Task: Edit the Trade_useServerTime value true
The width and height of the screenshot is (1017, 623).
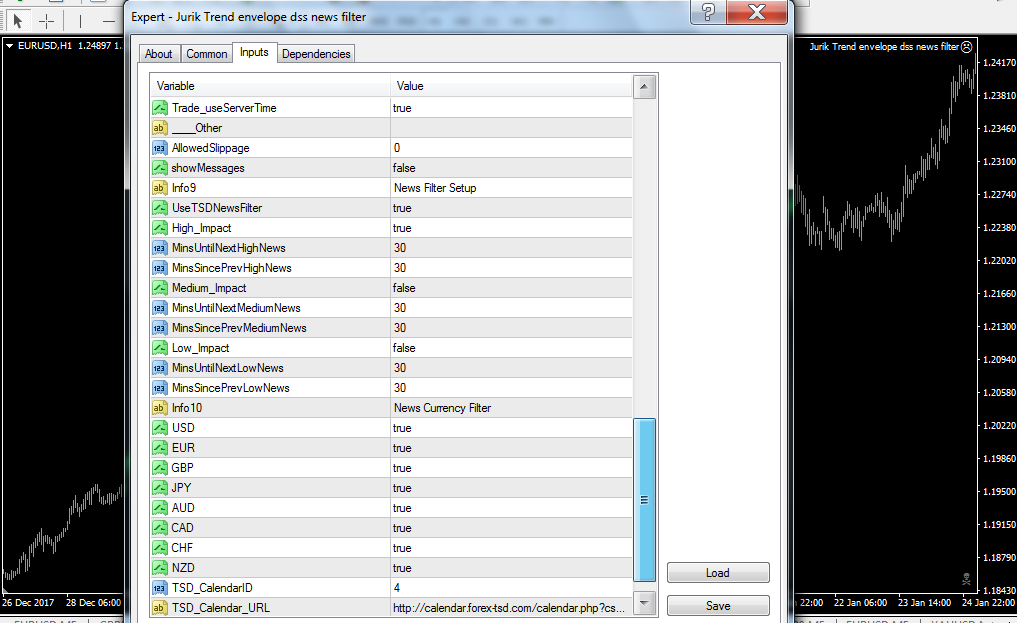Action: [x=511, y=108]
